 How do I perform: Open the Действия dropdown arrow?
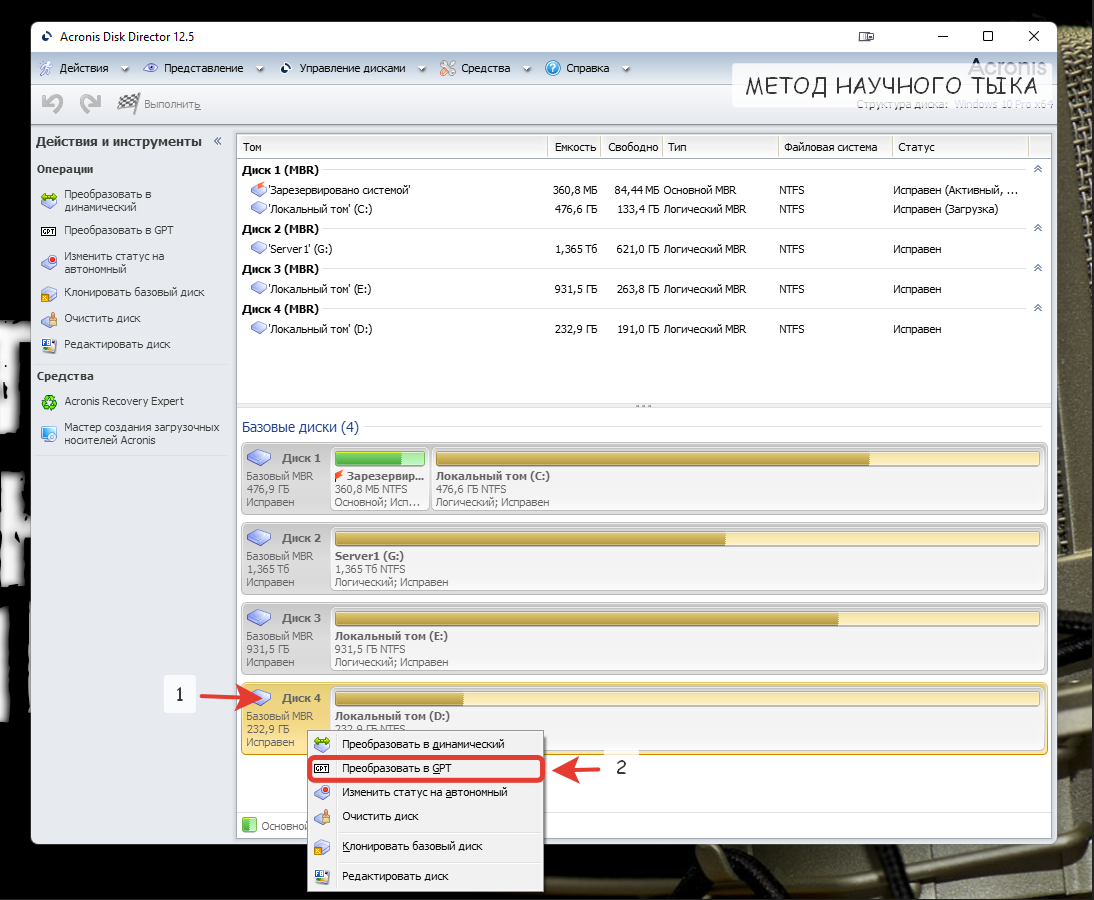pos(125,69)
